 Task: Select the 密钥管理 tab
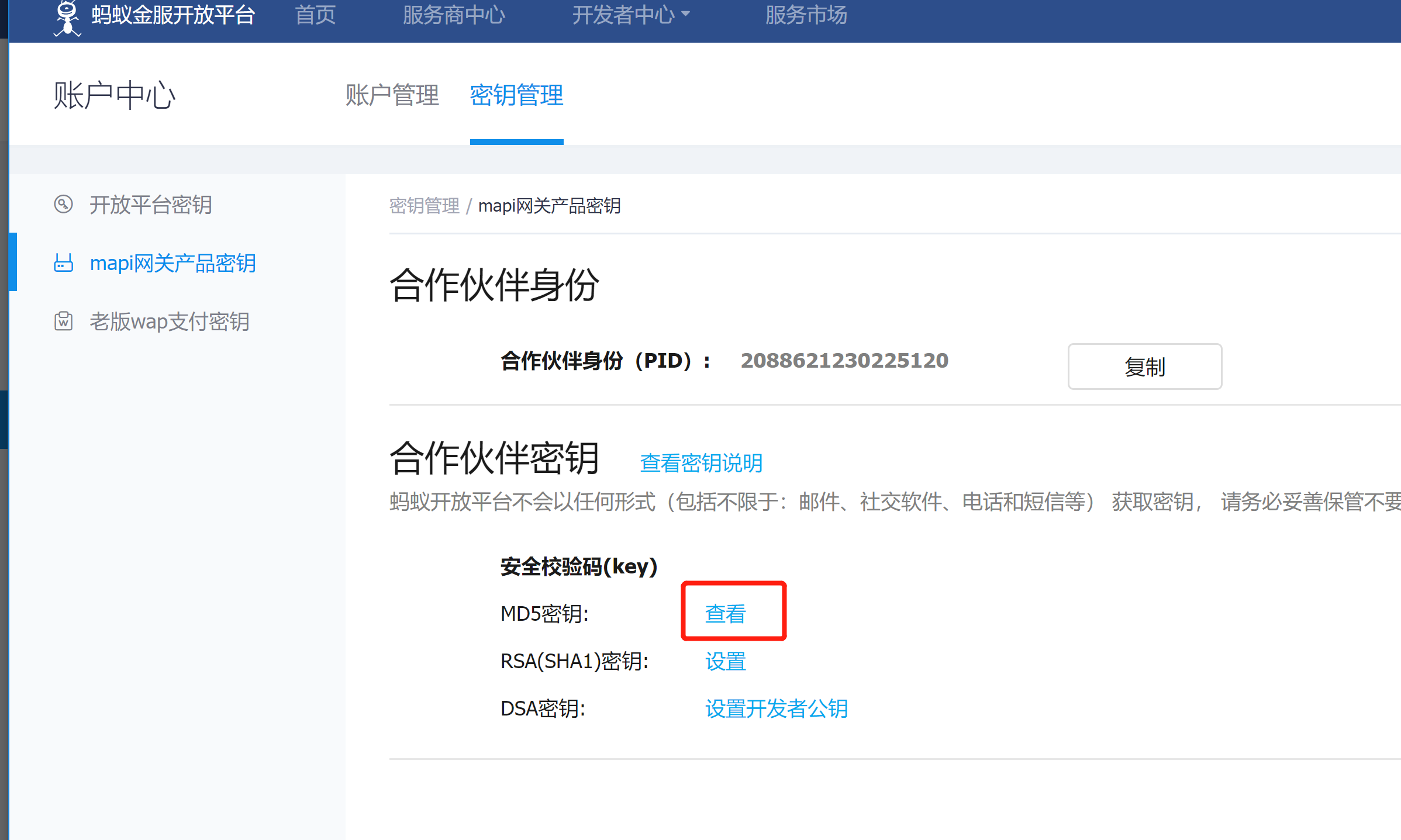click(516, 95)
